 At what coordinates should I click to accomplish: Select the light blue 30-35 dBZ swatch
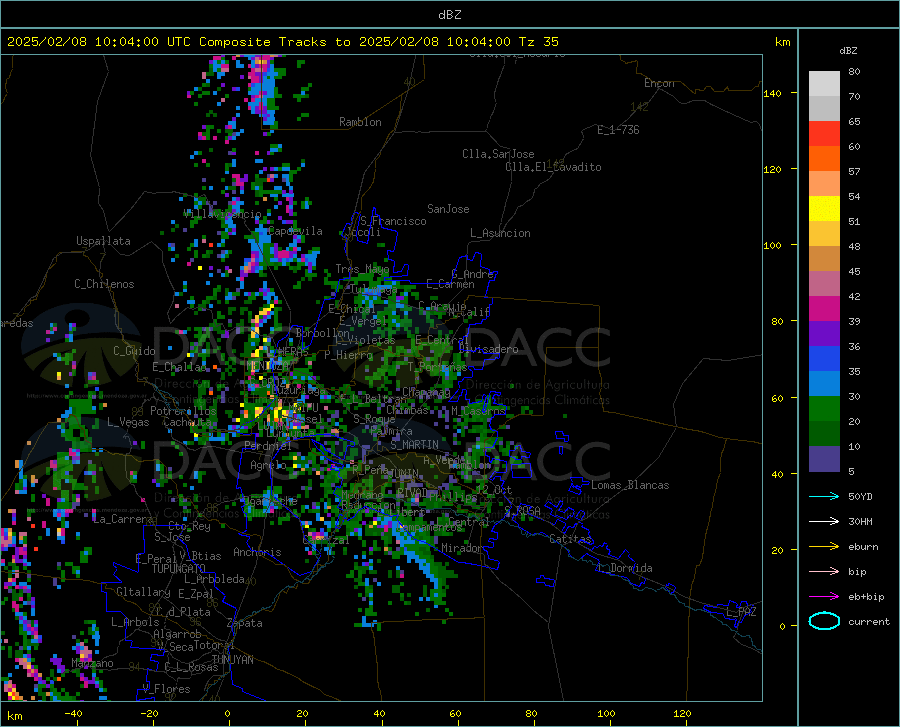coord(824,384)
